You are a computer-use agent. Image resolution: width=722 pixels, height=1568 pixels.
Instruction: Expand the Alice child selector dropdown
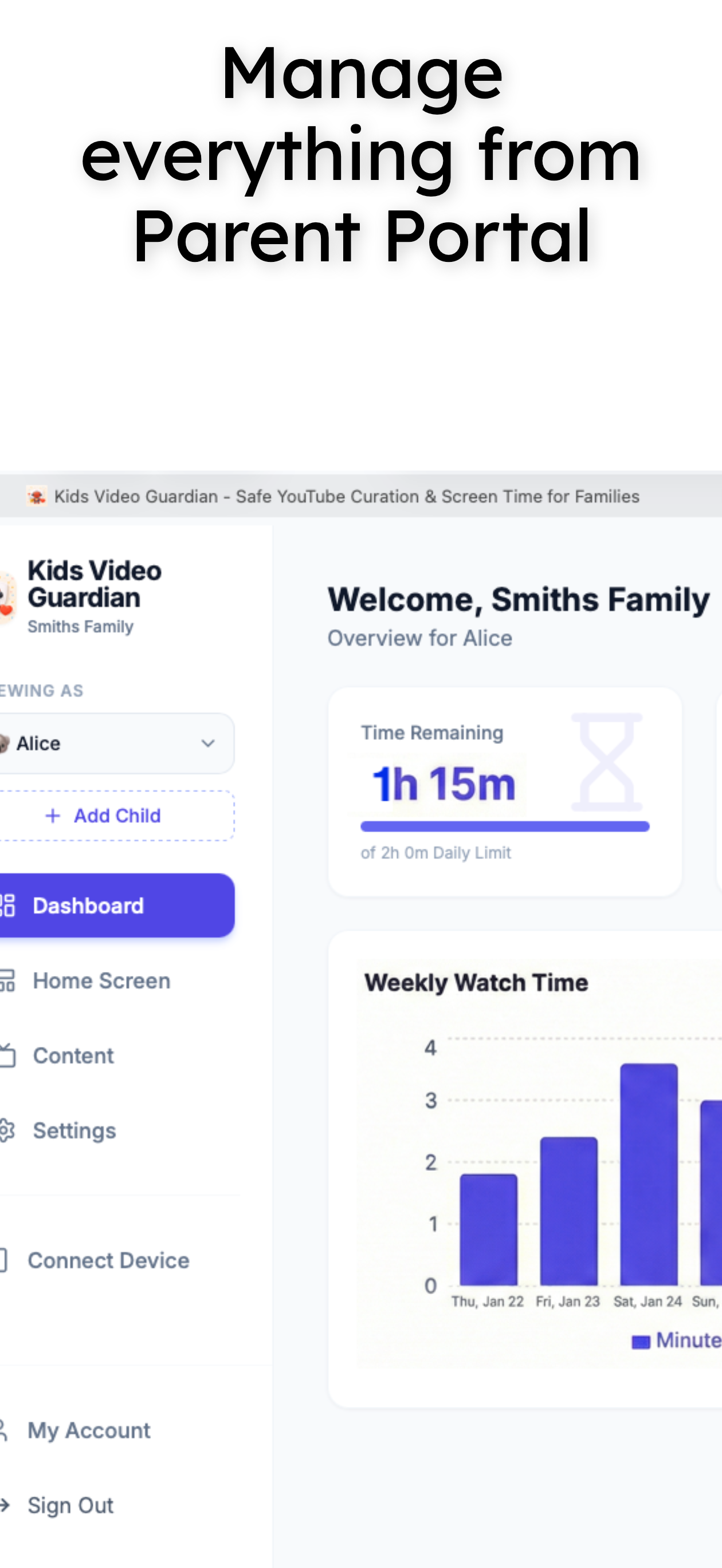[x=116, y=743]
